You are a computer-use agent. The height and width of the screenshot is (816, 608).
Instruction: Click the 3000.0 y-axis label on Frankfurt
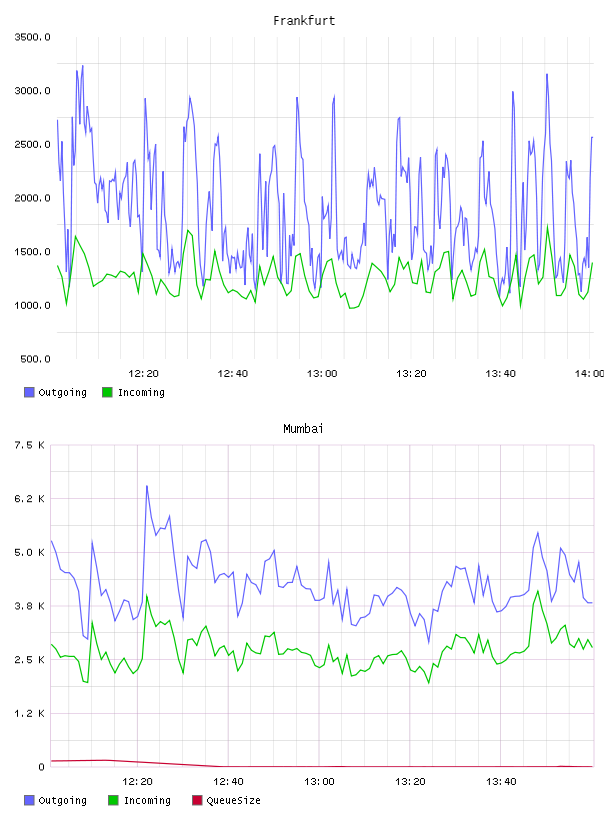(x=32, y=91)
